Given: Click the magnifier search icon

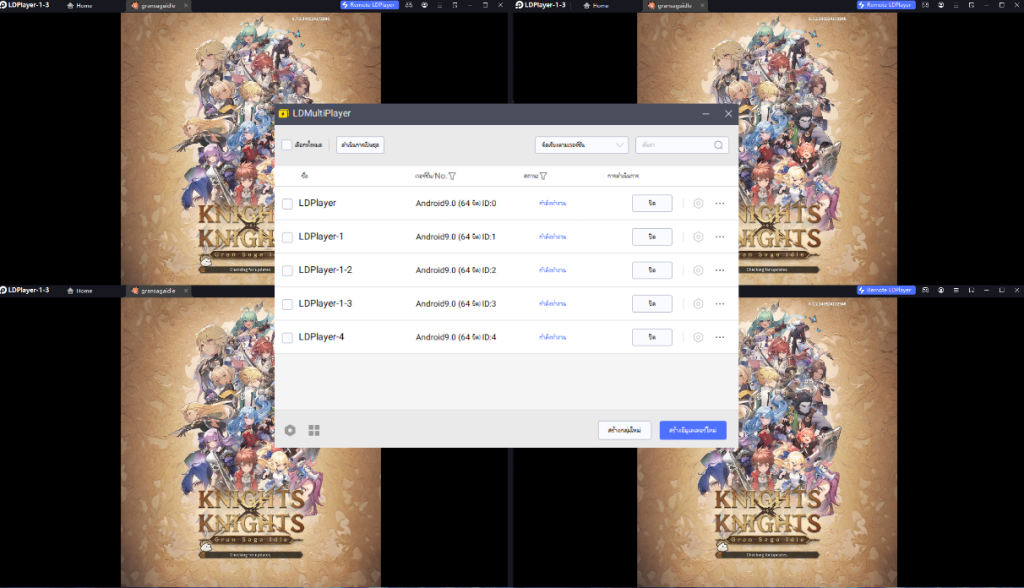Looking at the screenshot, I should tap(718, 145).
